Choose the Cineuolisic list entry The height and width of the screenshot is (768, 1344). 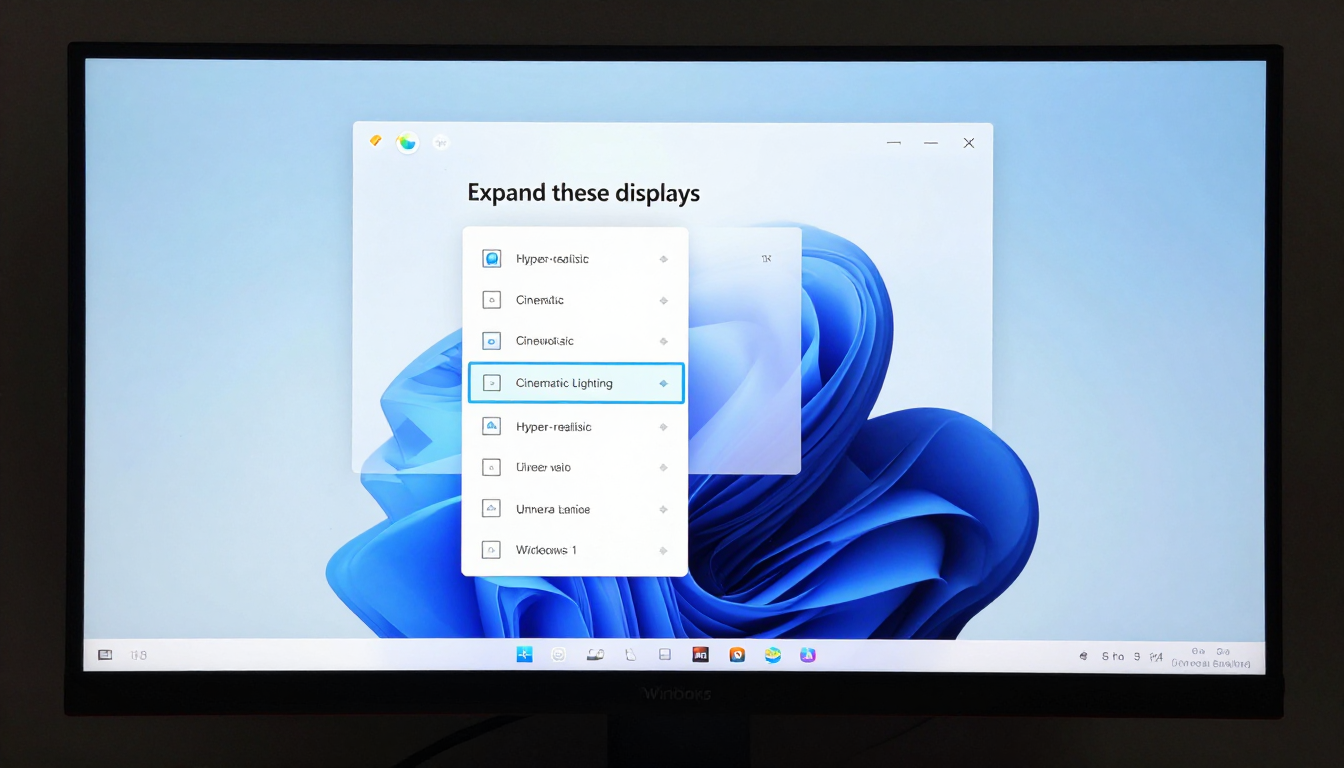click(x=575, y=341)
